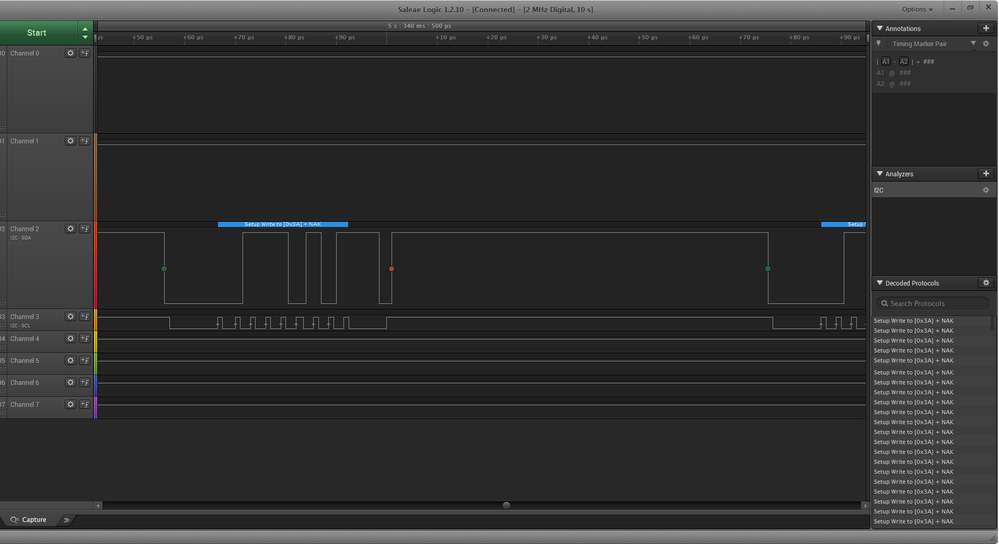Open the I2C analyzer settings gear

[x=986, y=190]
